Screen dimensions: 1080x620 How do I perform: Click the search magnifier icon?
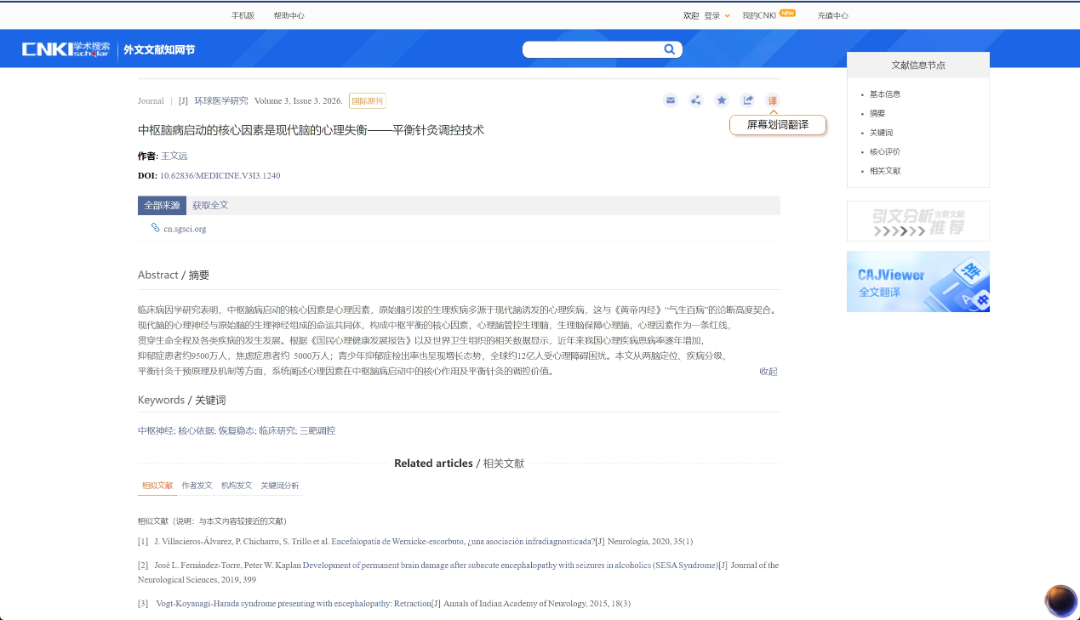669,49
